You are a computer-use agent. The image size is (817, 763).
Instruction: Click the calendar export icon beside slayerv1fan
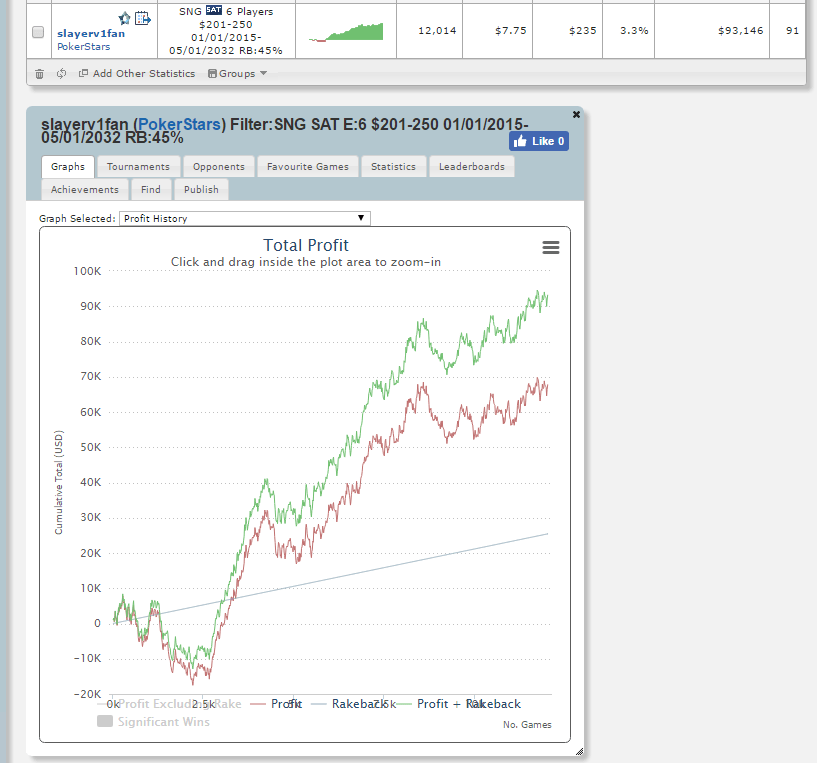pyautogui.click(x=142, y=19)
